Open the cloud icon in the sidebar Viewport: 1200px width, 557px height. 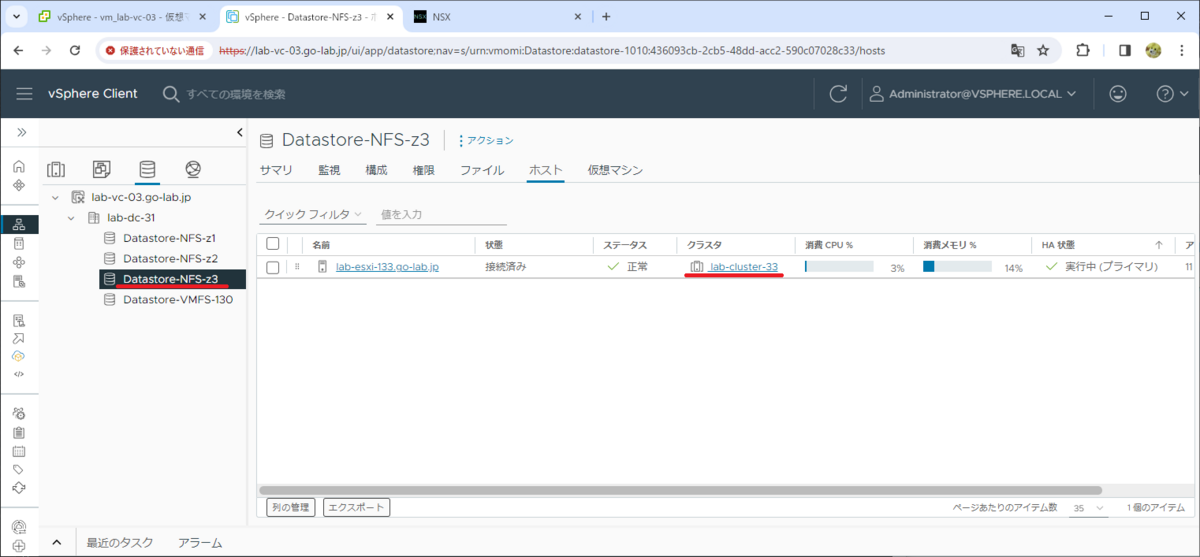point(19,356)
